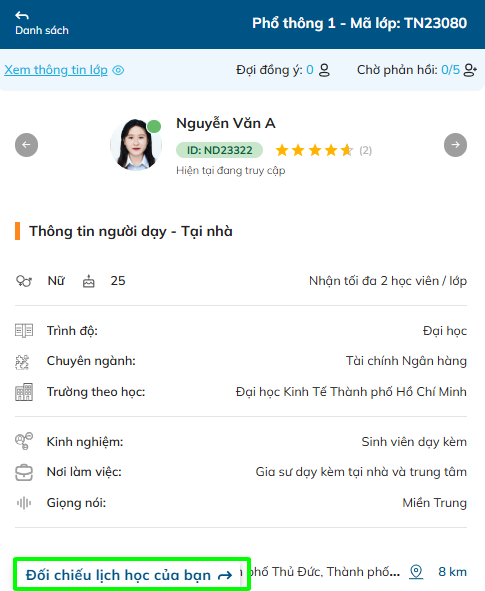Click the five-star rating

pos(314,150)
